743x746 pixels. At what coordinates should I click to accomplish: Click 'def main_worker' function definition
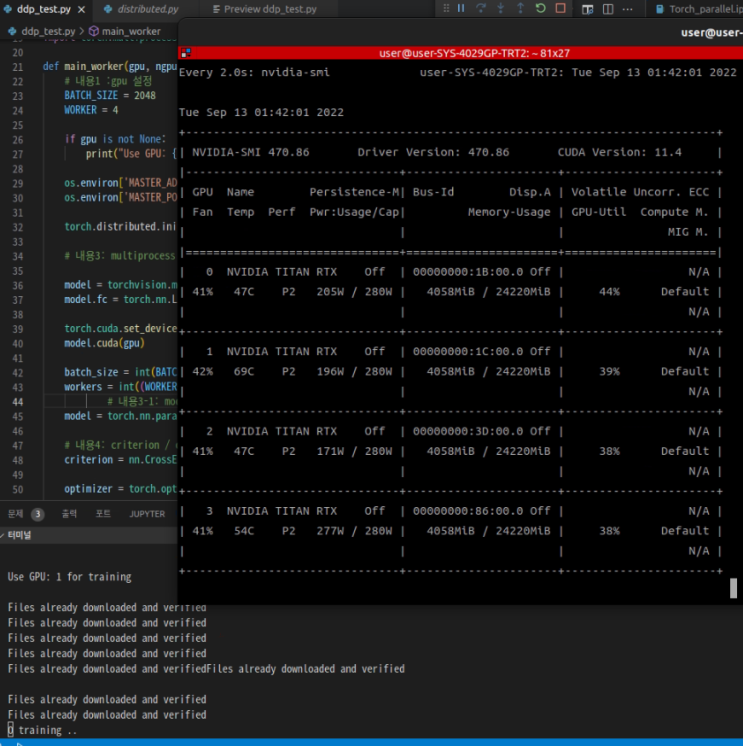(x=110, y=66)
